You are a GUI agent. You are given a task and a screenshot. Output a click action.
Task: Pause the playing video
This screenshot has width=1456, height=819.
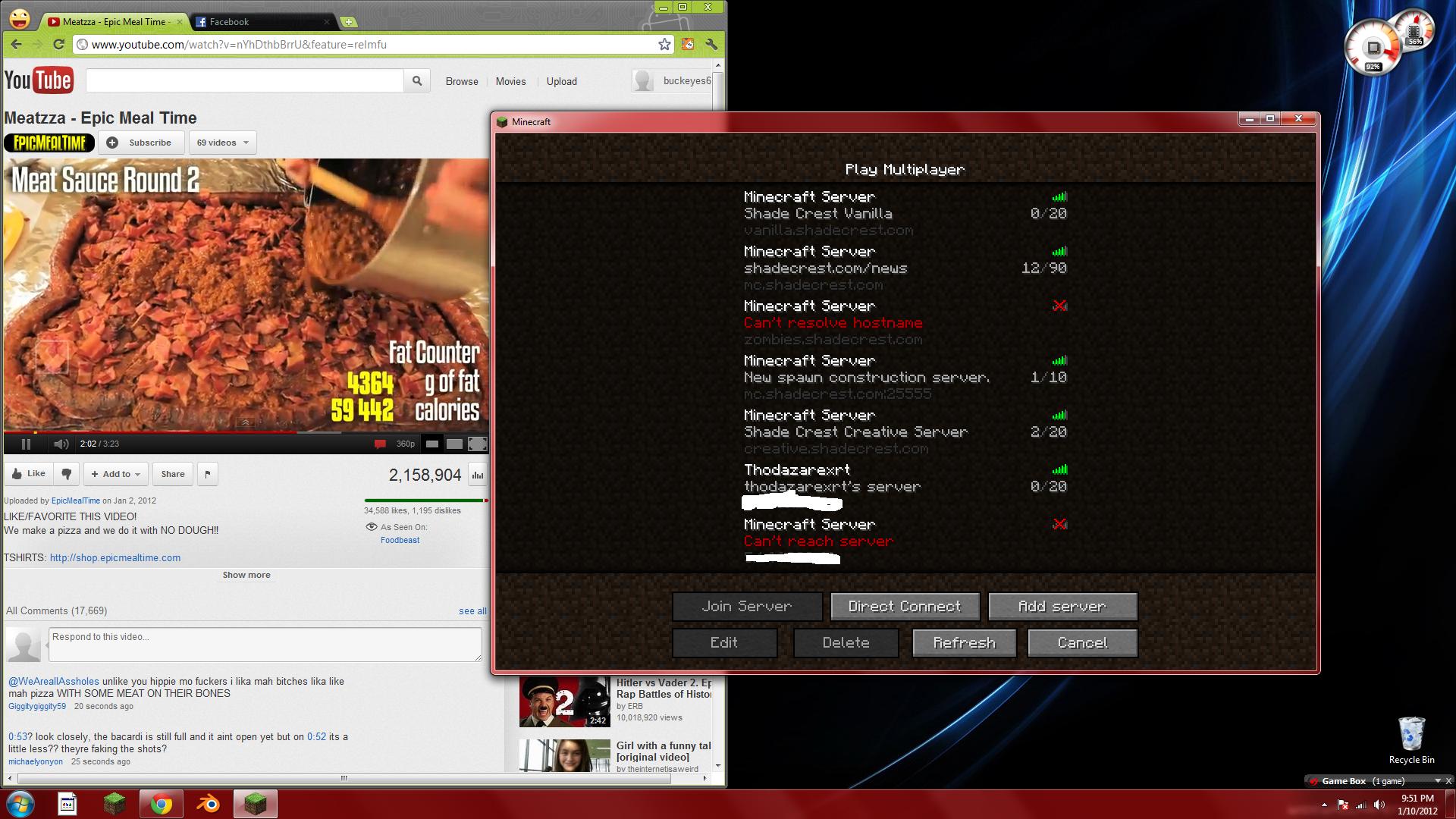[26, 444]
